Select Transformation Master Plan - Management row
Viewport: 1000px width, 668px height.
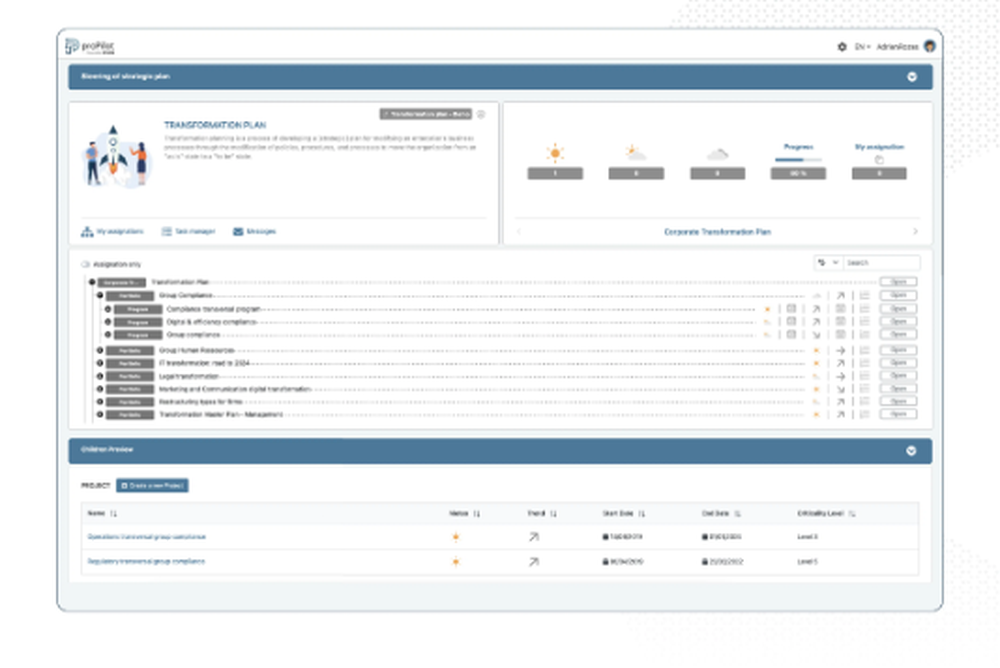pos(508,415)
